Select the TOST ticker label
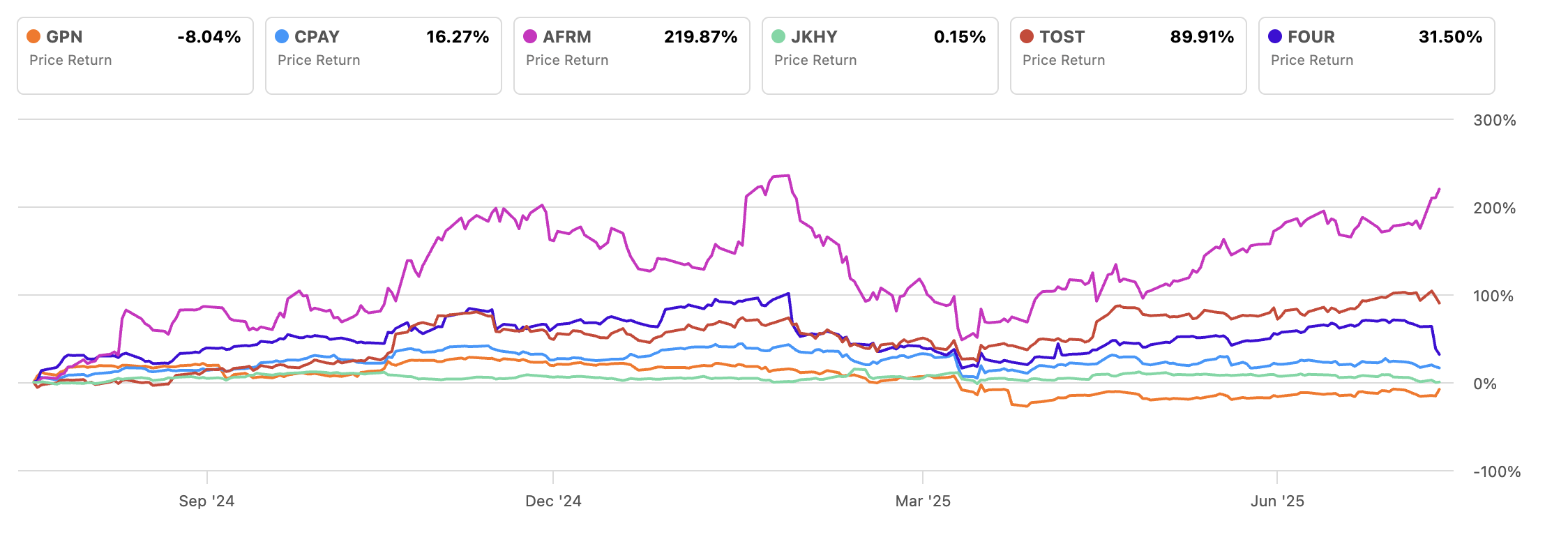Screen dimensions: 1568x537 1062,37
